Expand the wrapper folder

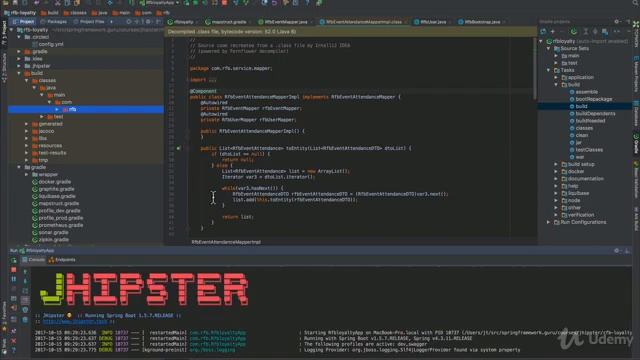point(27,175)
